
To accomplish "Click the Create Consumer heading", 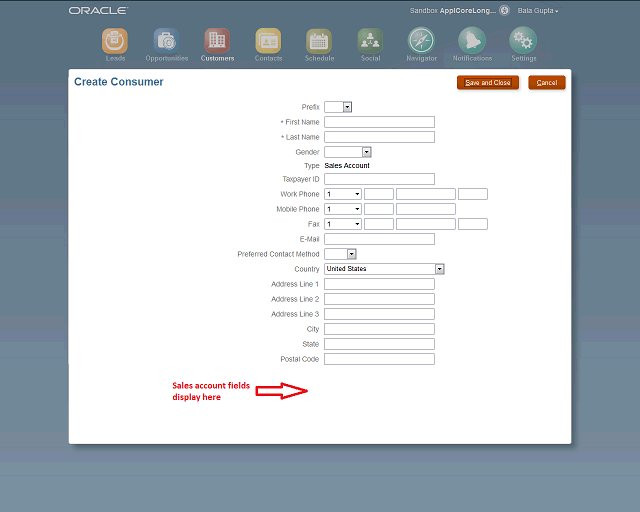I will (x=118, y=82).
